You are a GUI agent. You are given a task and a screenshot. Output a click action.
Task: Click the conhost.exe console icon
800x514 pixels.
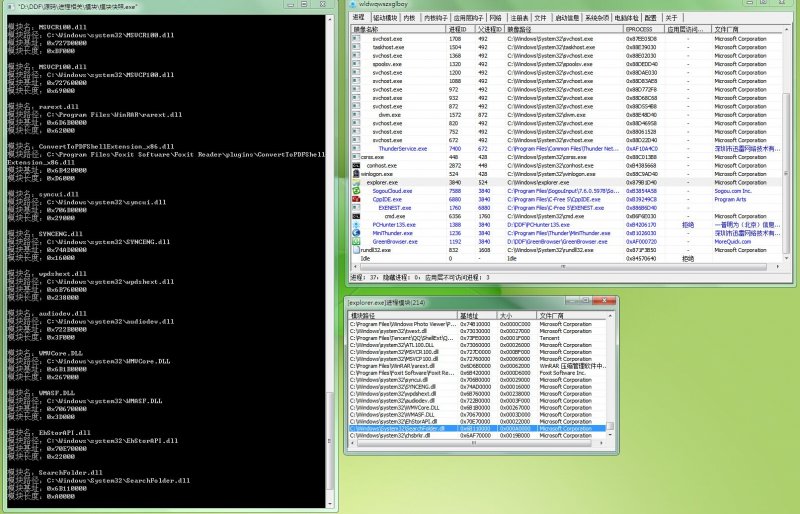[x=356, y=165]
